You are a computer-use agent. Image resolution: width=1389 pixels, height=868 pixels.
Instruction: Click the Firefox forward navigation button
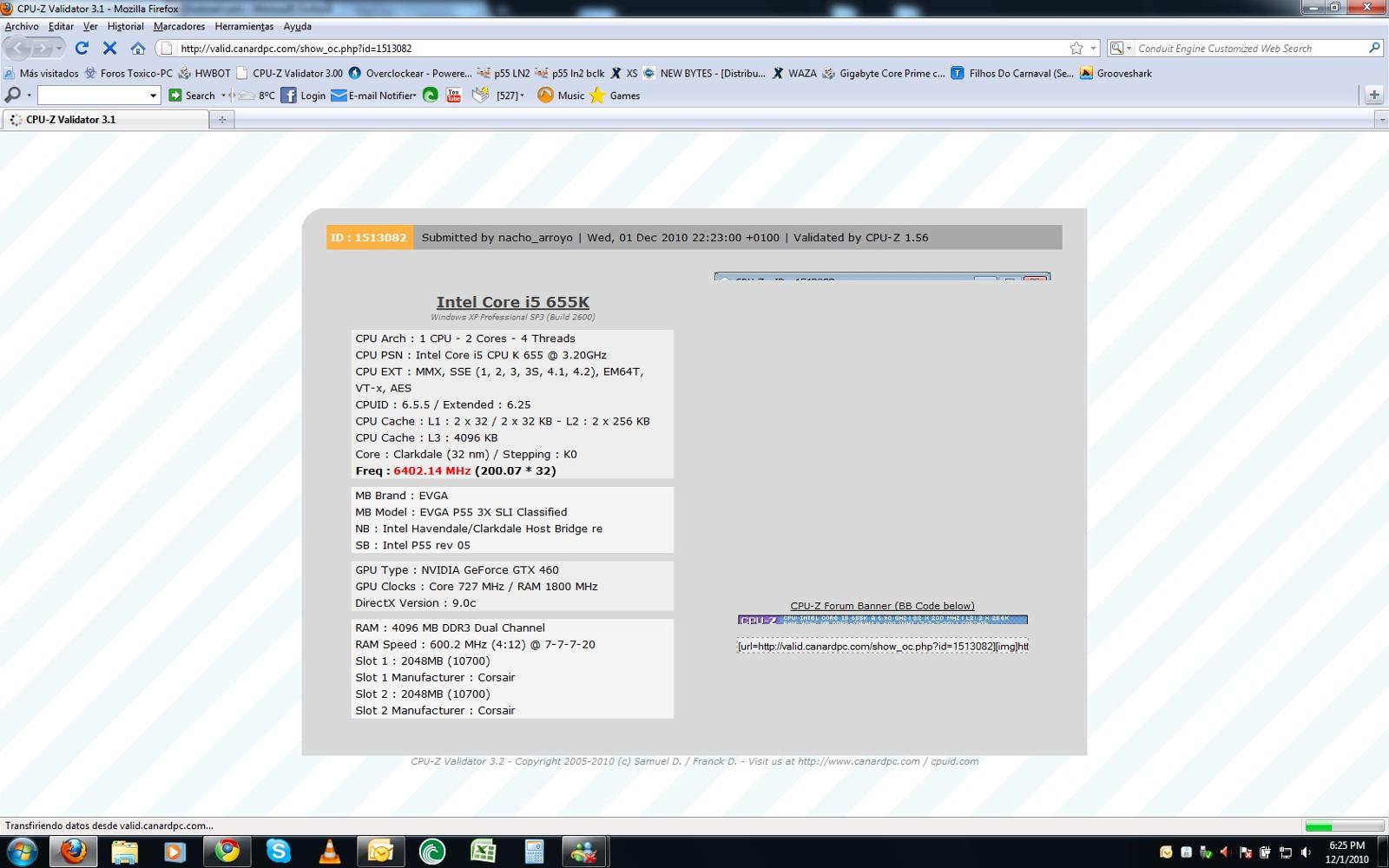pos(43,49)
